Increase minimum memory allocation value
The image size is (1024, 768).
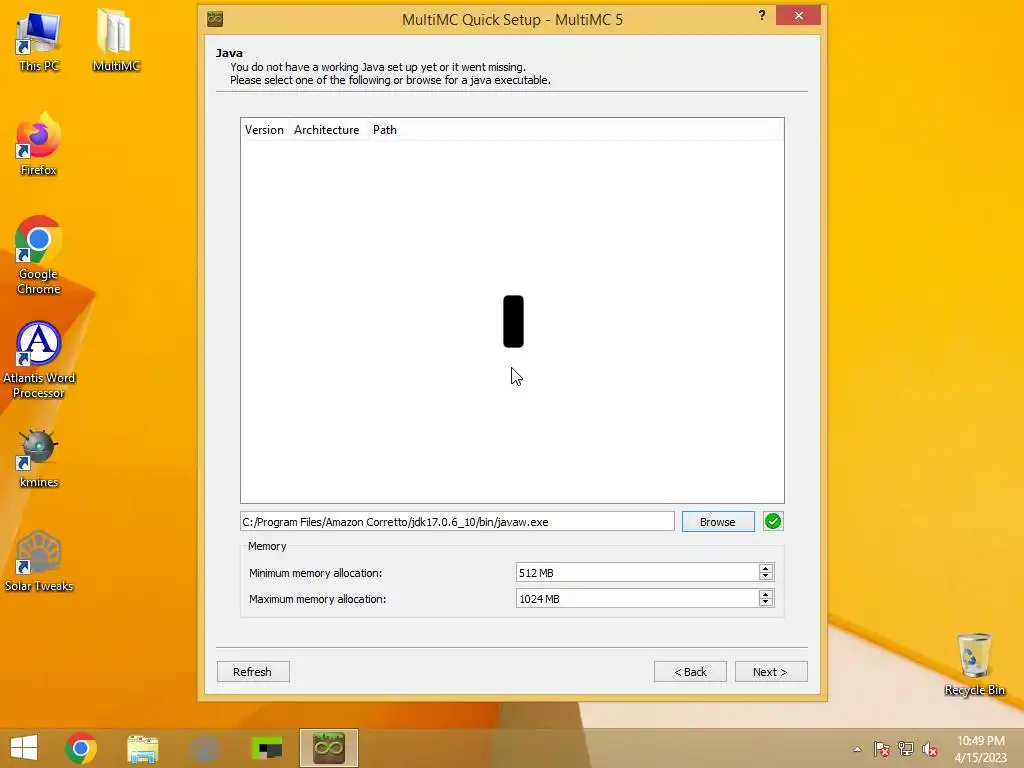766,568
